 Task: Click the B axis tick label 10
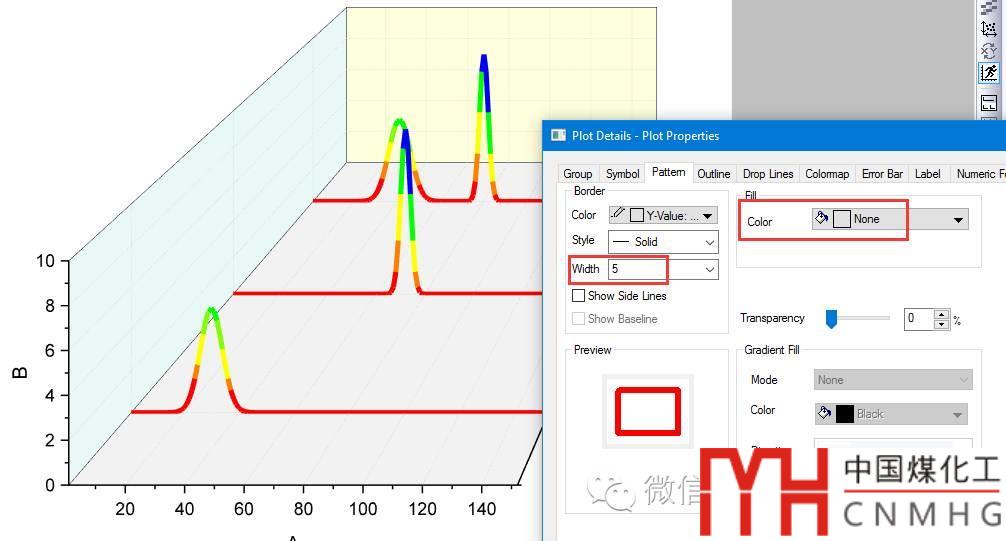pos(45,261)
